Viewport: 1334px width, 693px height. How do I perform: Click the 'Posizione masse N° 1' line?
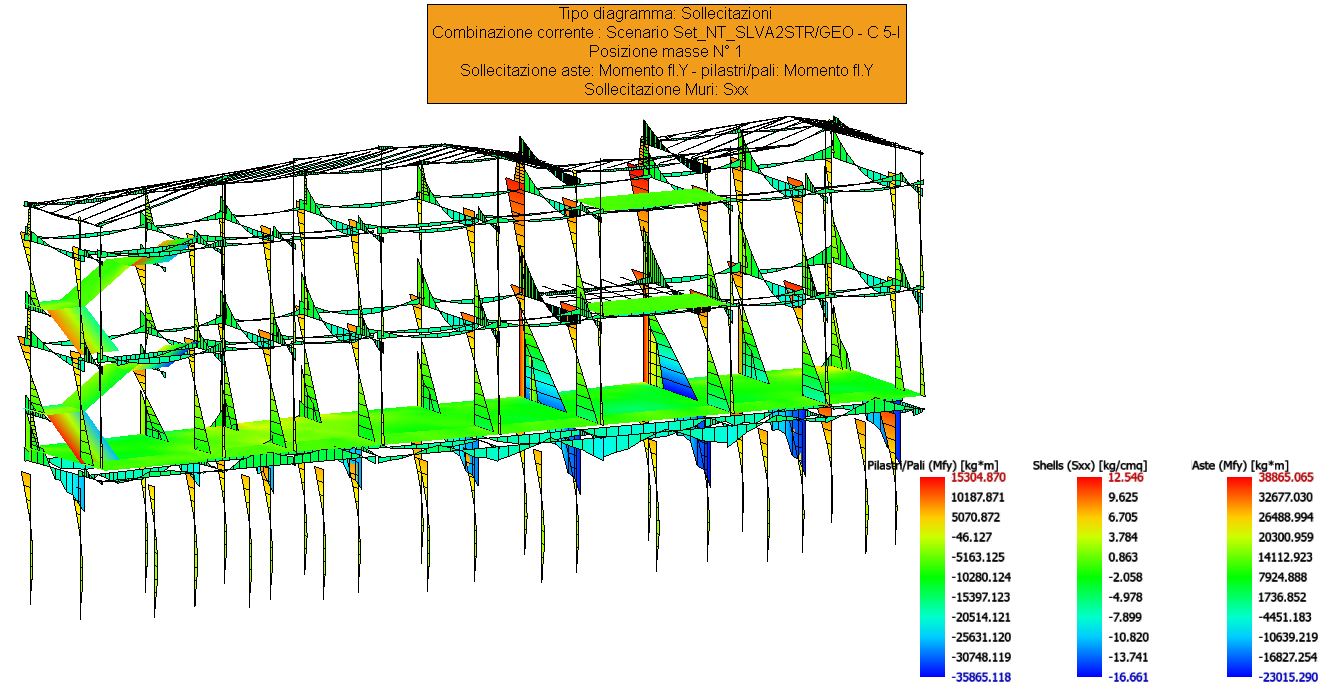[x=667, y=52]
